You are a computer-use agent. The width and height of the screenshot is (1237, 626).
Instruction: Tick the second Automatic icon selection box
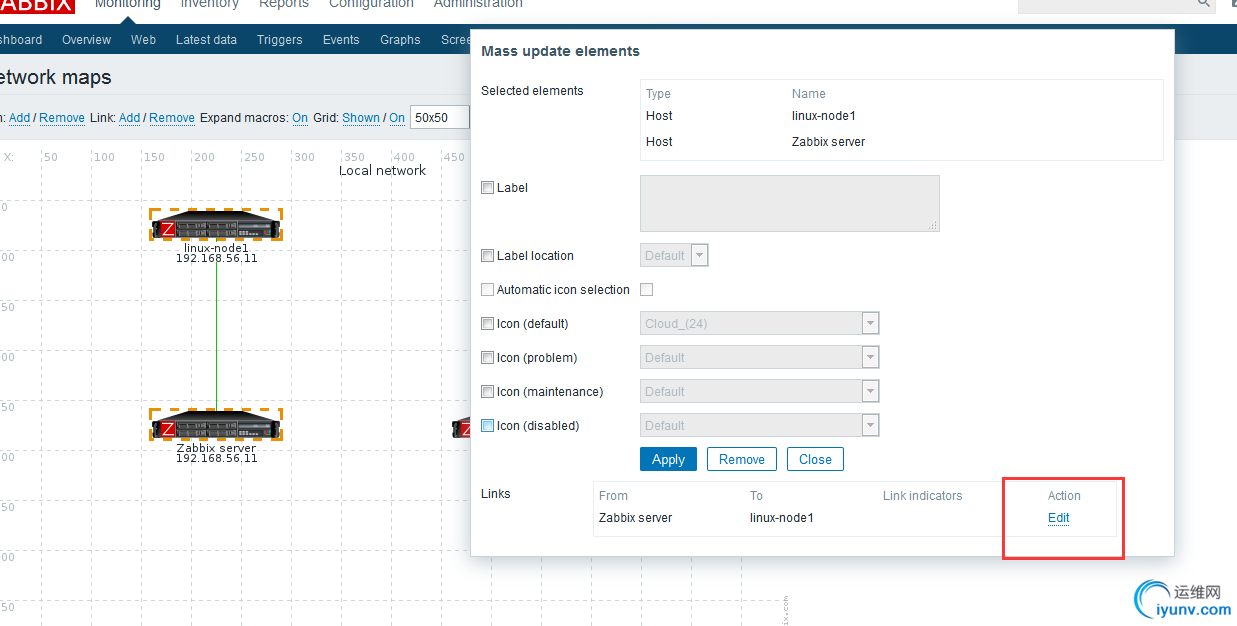647,290
